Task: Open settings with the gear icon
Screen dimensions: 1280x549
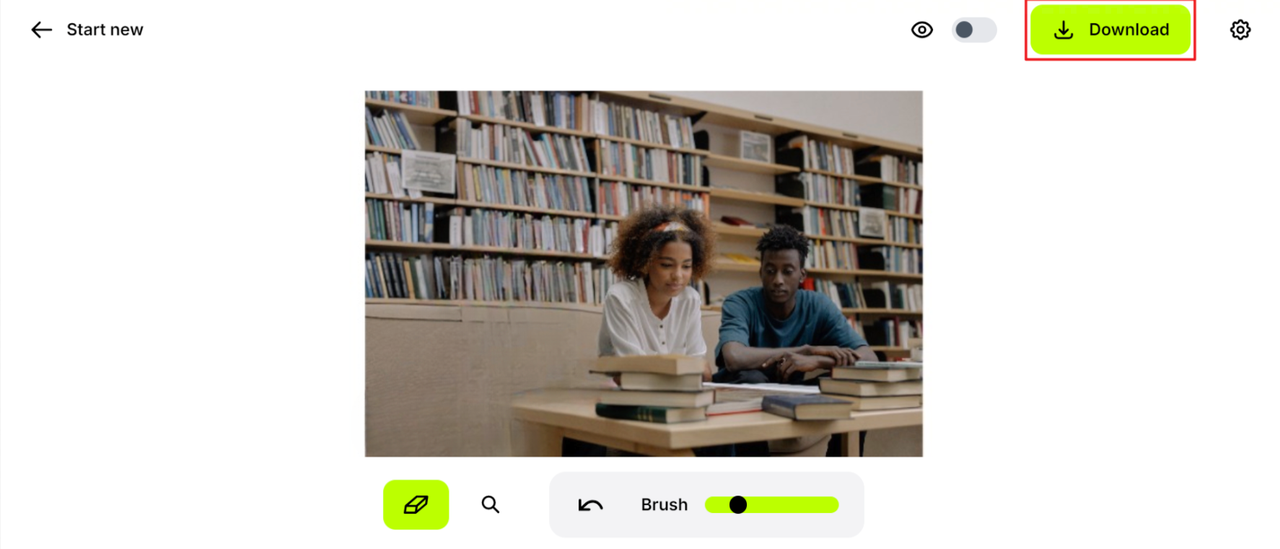Action: click(x=1240, y=30)
